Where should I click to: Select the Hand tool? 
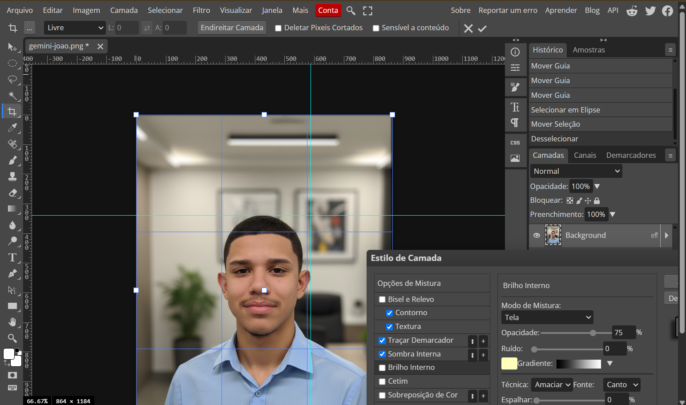tap(12, 322)
